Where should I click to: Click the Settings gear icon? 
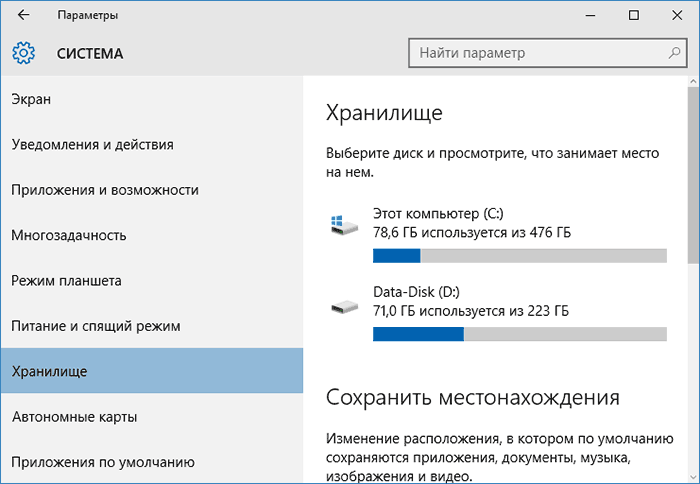23,53
